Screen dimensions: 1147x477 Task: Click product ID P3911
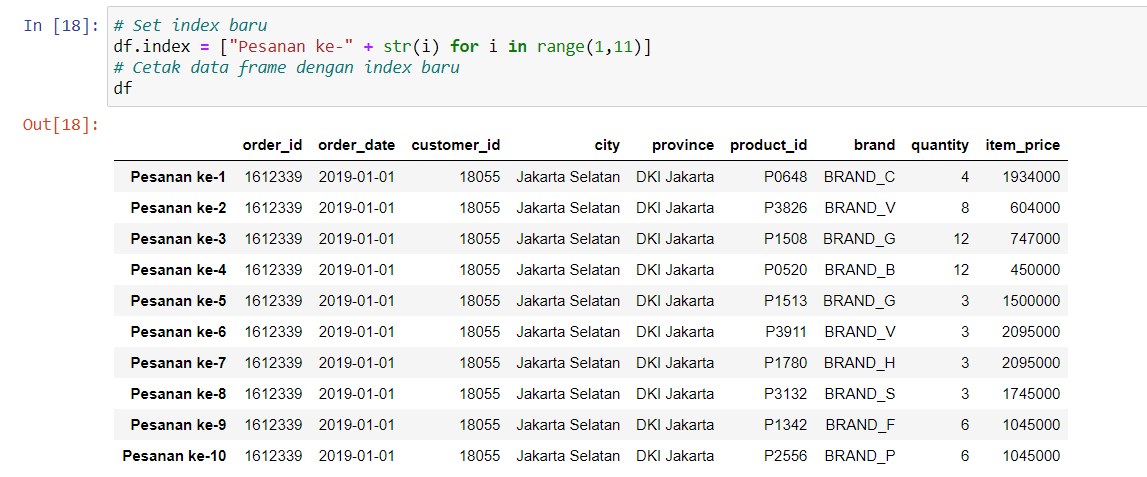pyautogui.click(x=786, y=332)
